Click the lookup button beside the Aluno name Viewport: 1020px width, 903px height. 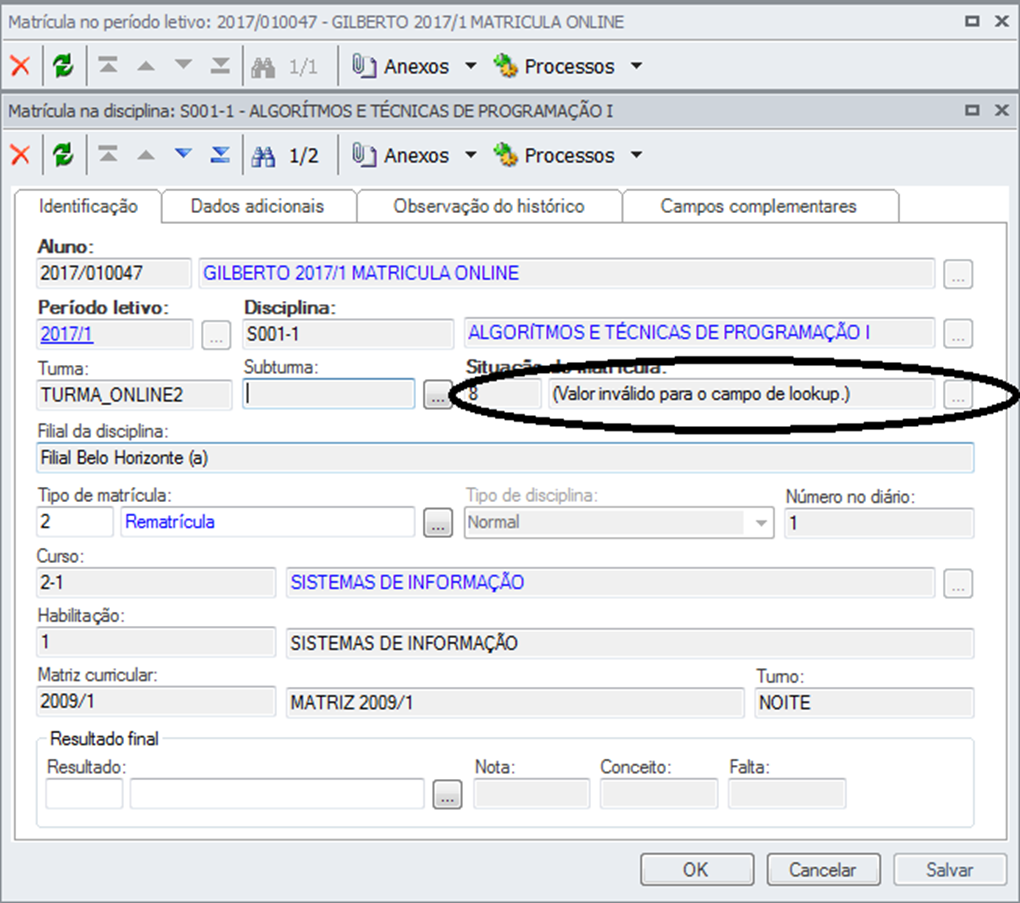pos(958,275)
